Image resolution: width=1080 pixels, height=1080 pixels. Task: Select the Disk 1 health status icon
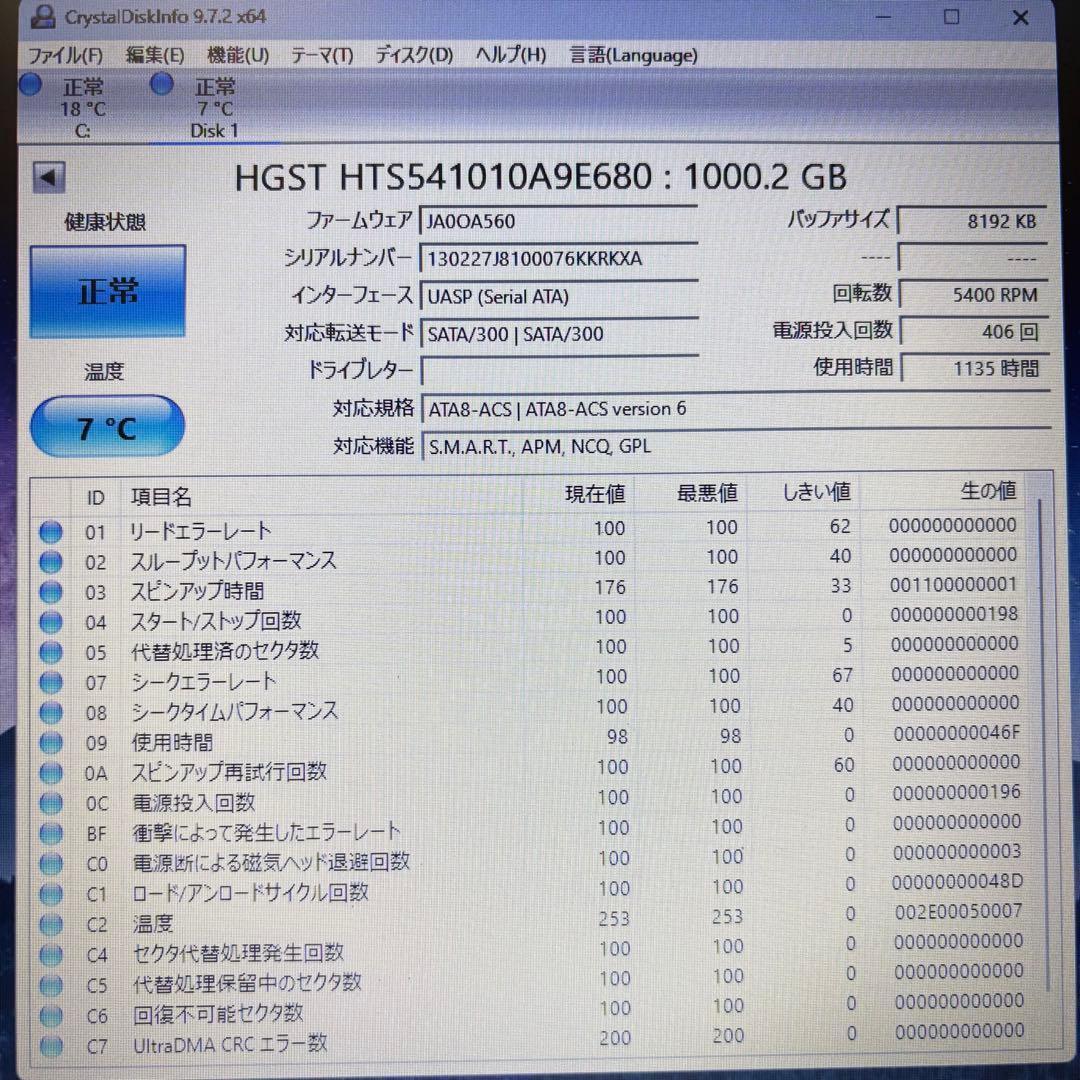161,84
